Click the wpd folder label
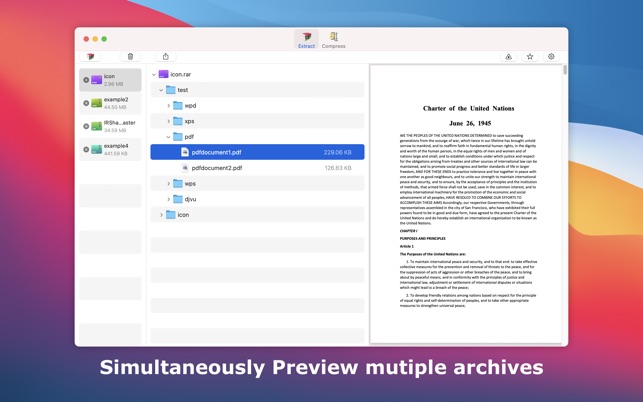This screenshot has width=643, height=402. pyautogui.click(x=190, y=105)
